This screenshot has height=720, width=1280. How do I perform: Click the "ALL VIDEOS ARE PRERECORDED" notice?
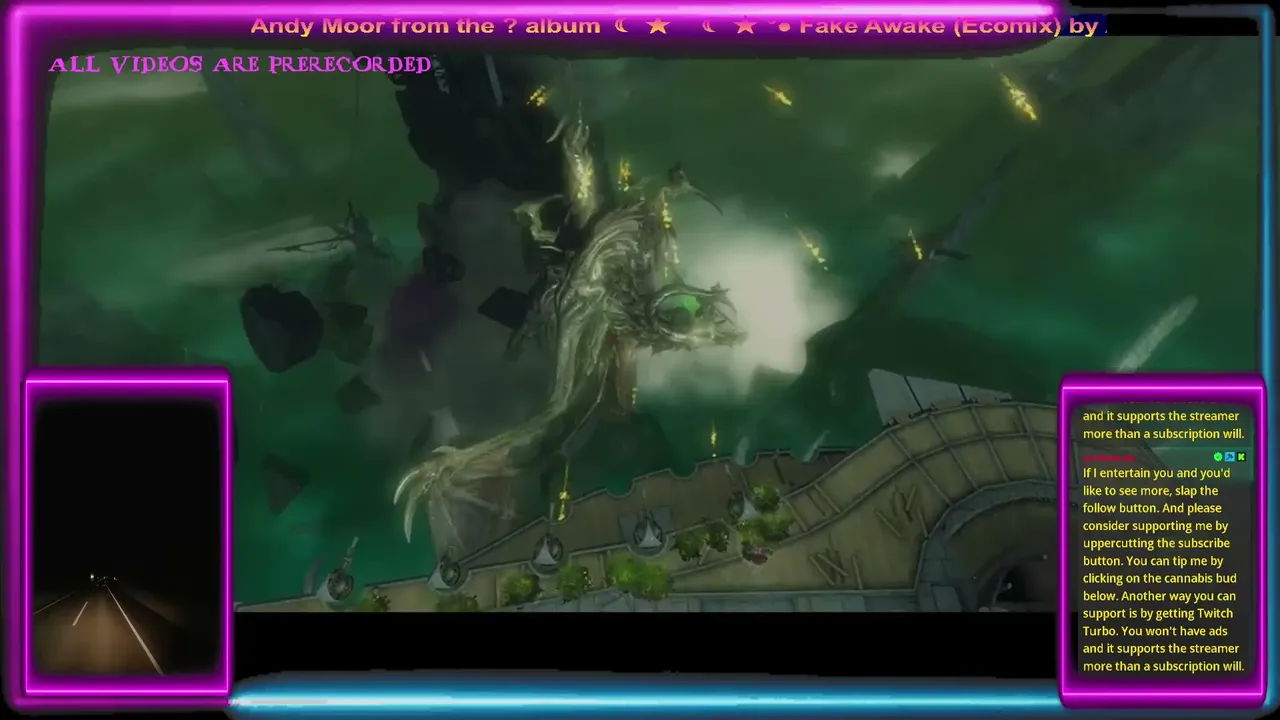240,65
